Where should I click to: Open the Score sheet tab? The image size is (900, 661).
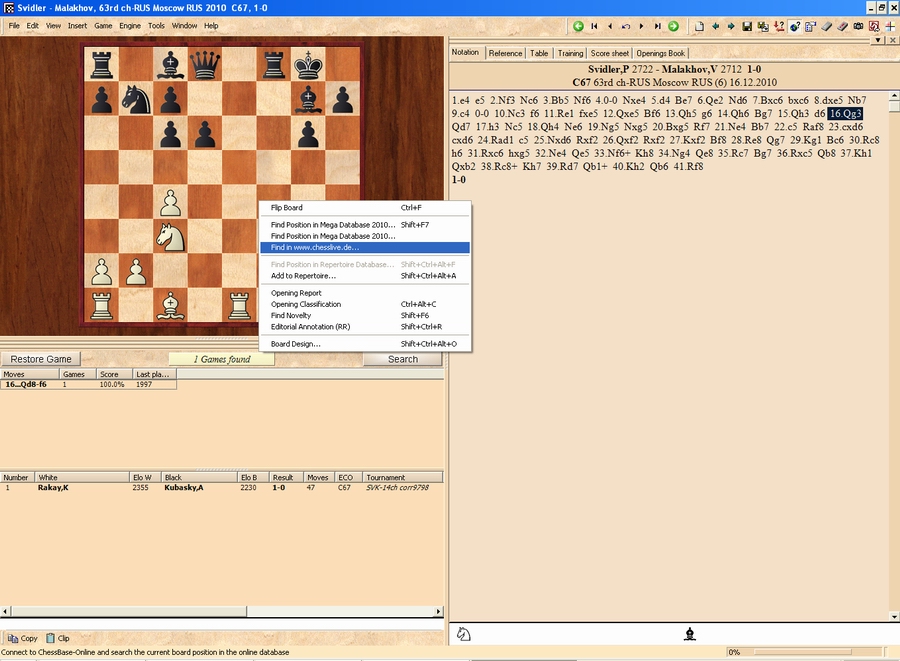(x=610, y=53)
